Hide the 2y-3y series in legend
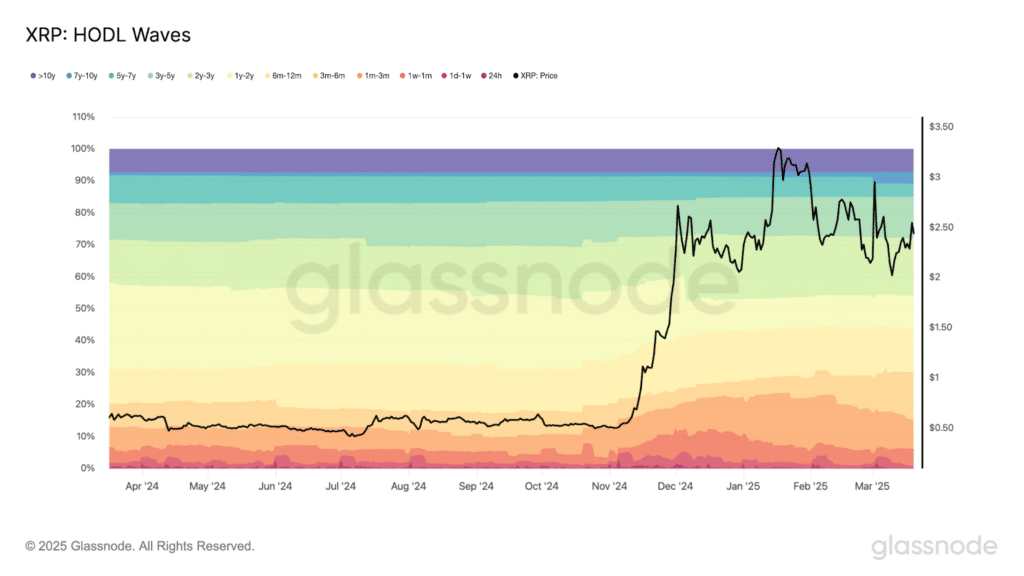 201,76
